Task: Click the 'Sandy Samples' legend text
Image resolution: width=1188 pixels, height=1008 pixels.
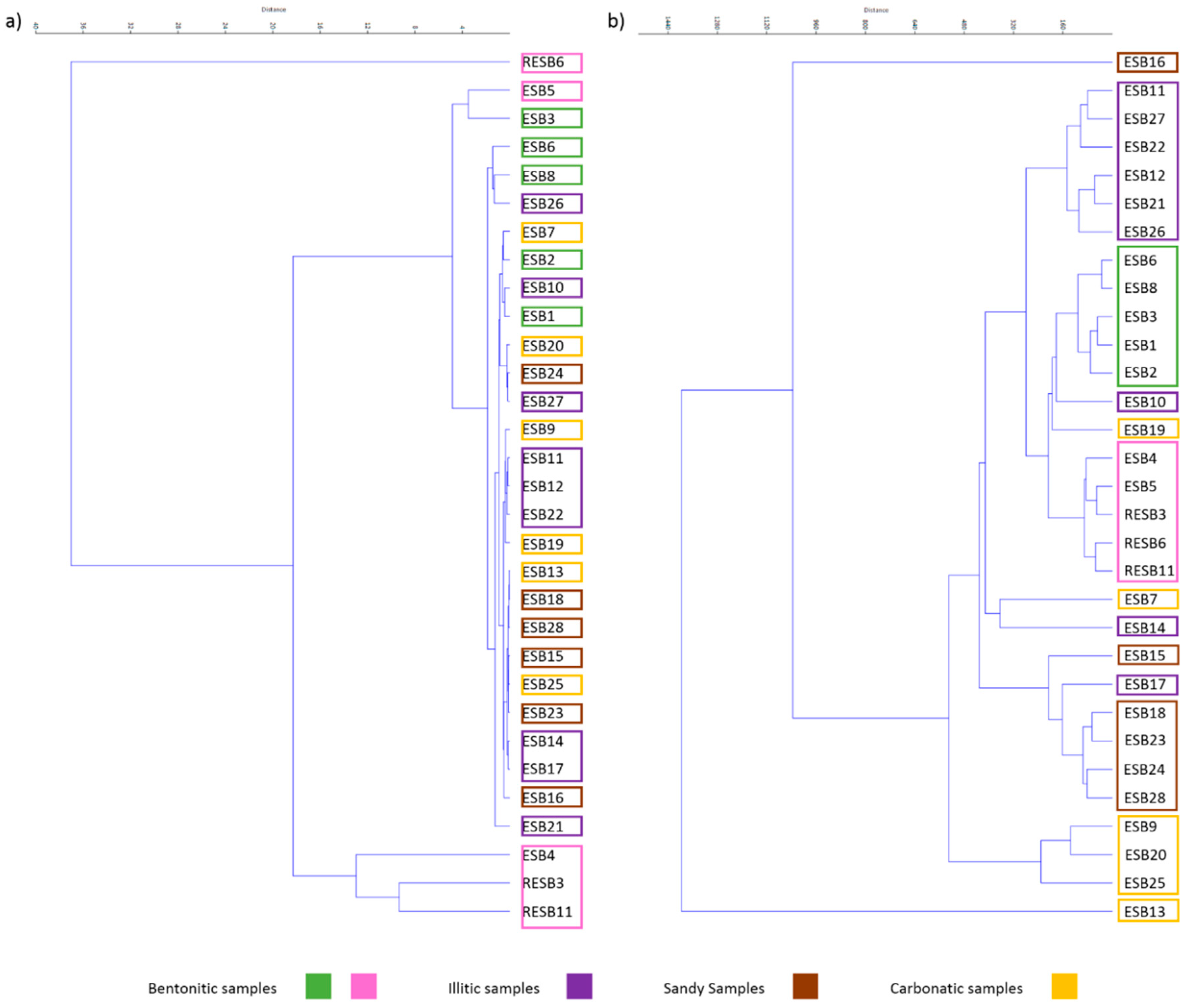Action: click(713, 988)
